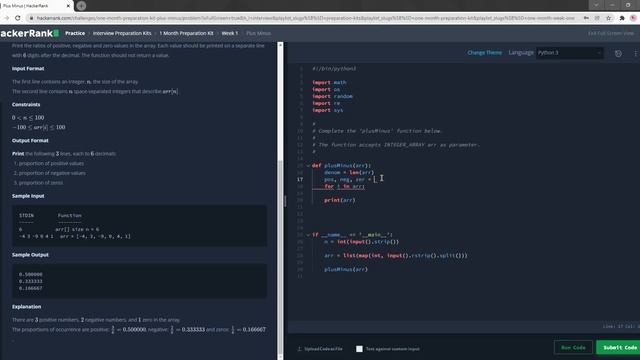Screen dimensions: 640x360
Task: Go to Practice in the breadcrumb
Action: pos(75,33)
